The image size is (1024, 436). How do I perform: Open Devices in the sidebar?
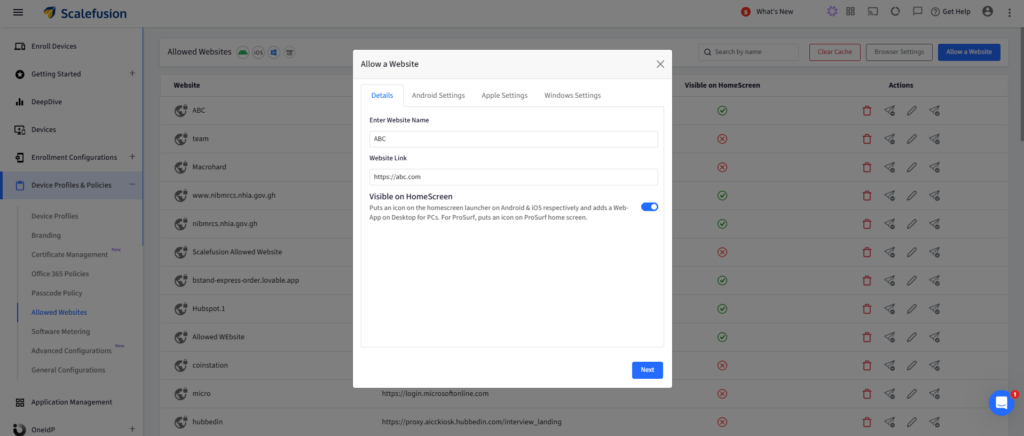tap(43, 129)
